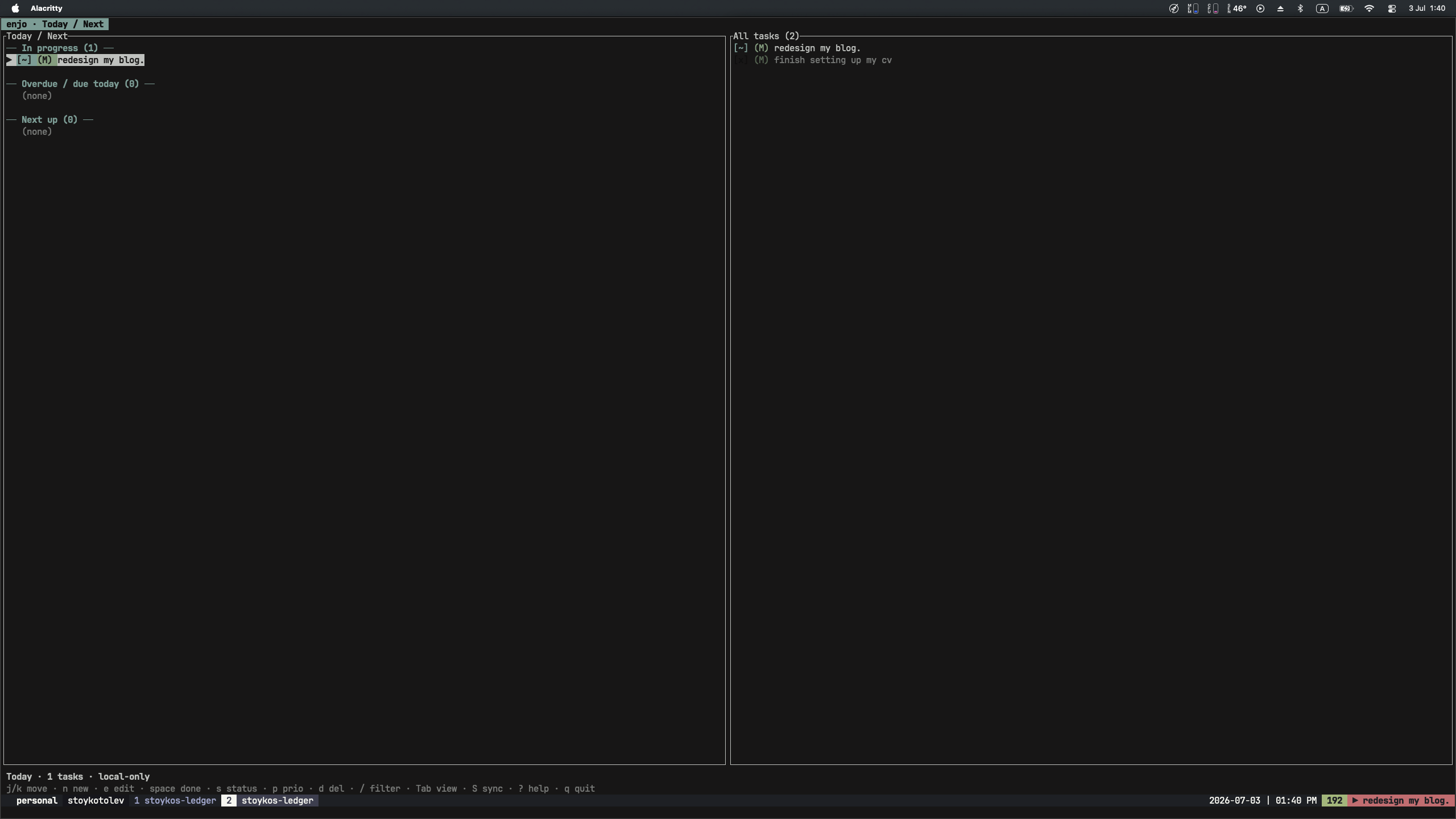Image resolution: width=1456 pixels, height=819 pixels.
Task: Click the Bluetooth icon in menu bar
Action: 1300,9
